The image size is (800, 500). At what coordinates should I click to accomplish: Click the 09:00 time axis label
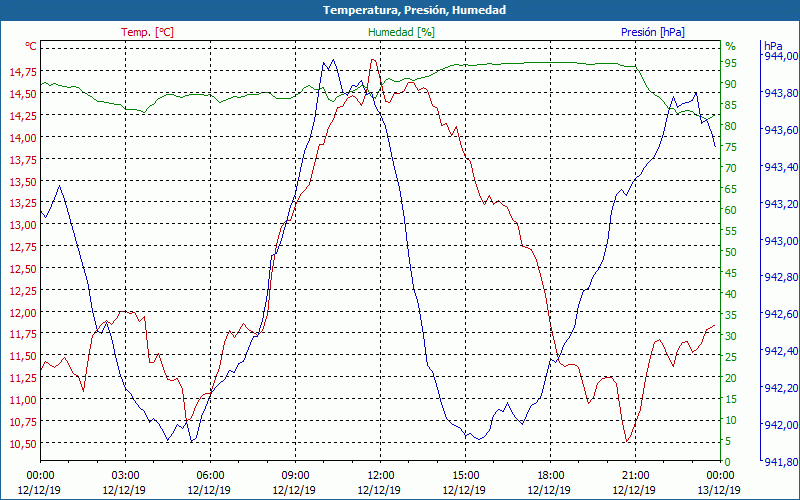[295, 476]
